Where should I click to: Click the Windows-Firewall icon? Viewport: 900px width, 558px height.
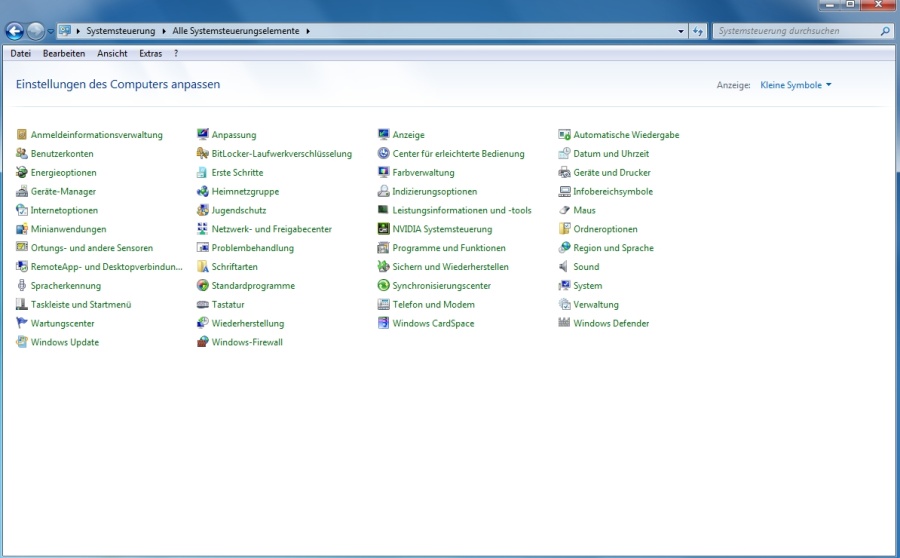203,342
